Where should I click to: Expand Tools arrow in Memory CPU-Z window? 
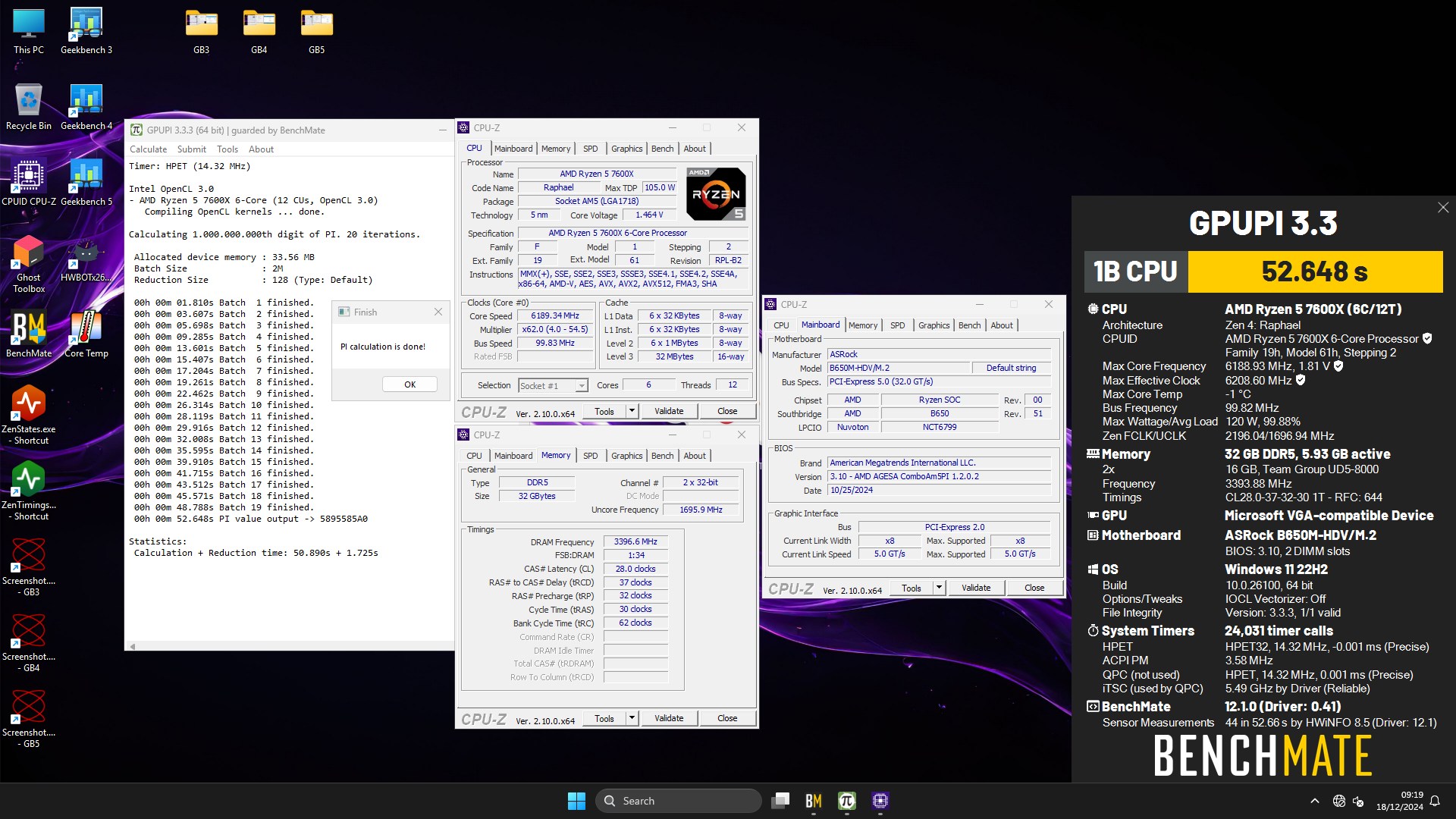tap(632, 718)
